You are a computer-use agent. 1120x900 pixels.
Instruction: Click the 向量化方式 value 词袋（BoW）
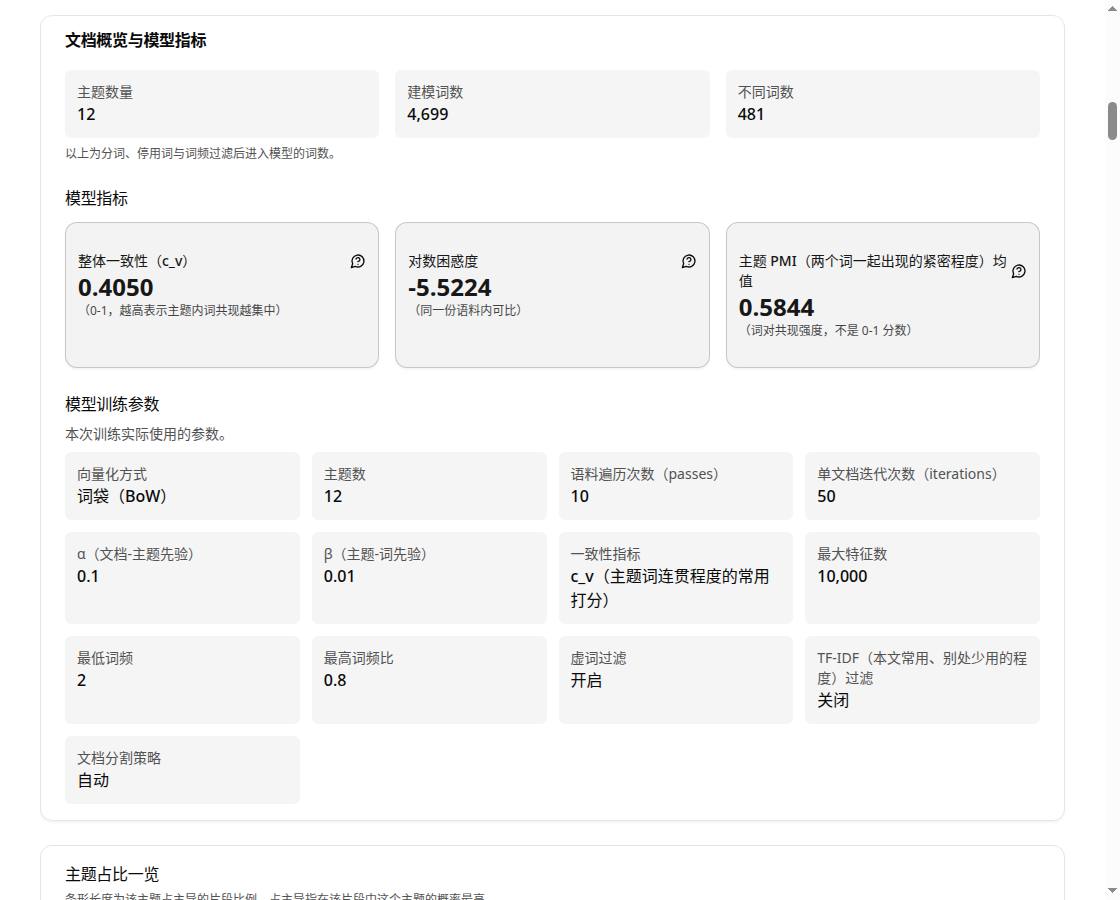click(122, 496)
